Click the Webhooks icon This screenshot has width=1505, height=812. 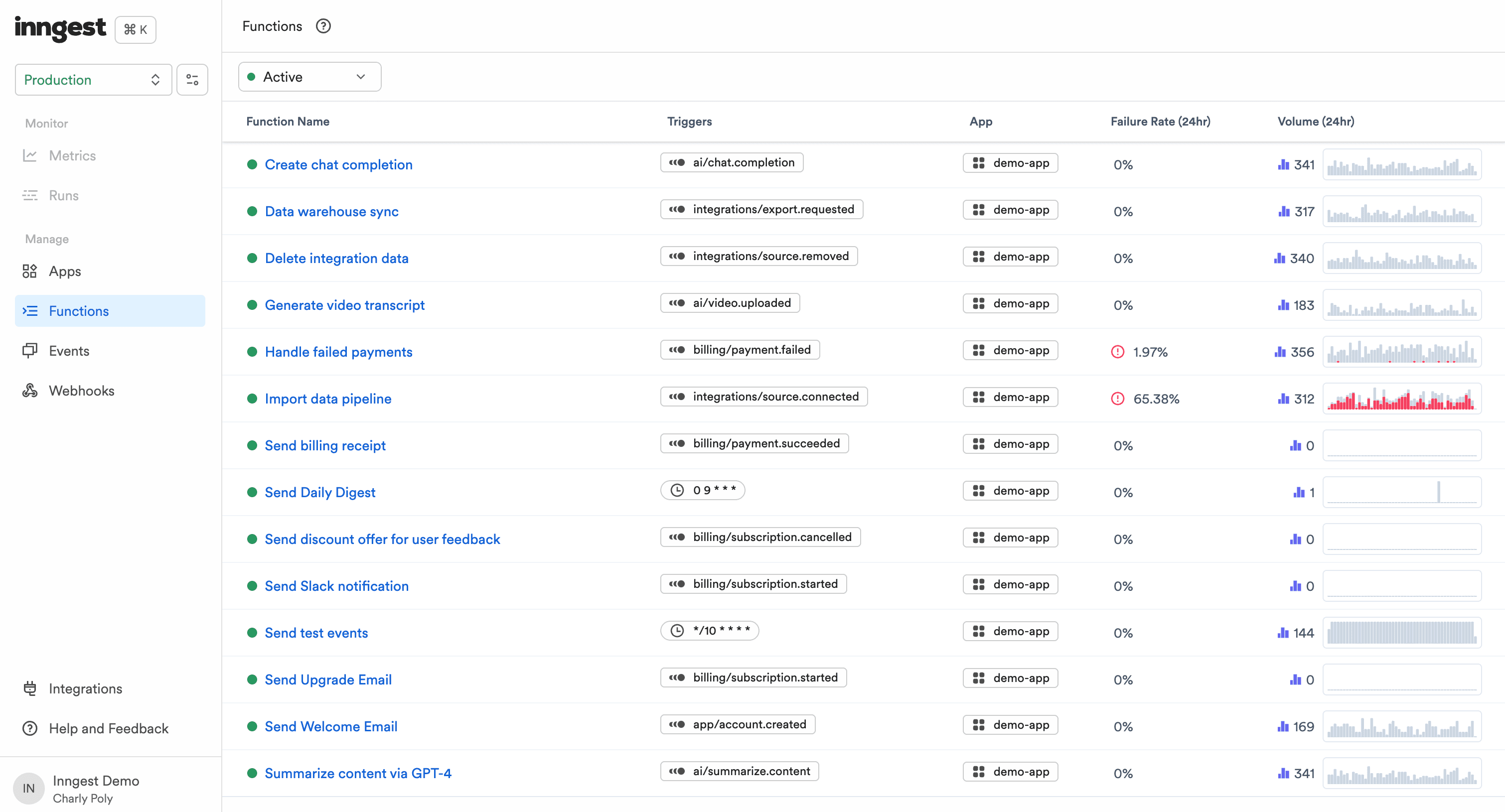coord(30,390)
